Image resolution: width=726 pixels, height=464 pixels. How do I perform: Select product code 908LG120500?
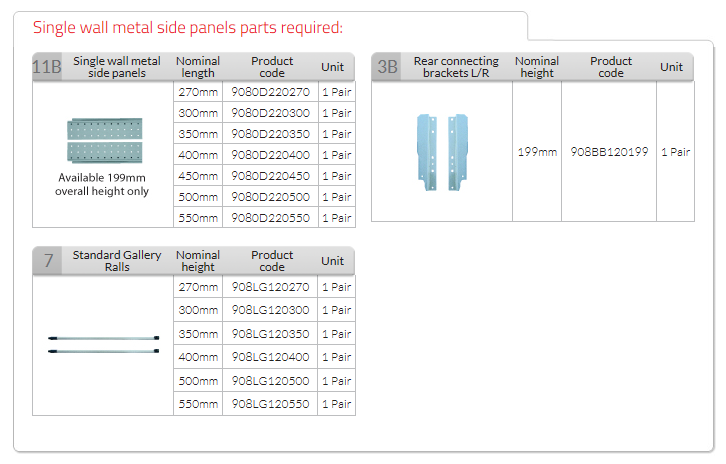point(271,381)
